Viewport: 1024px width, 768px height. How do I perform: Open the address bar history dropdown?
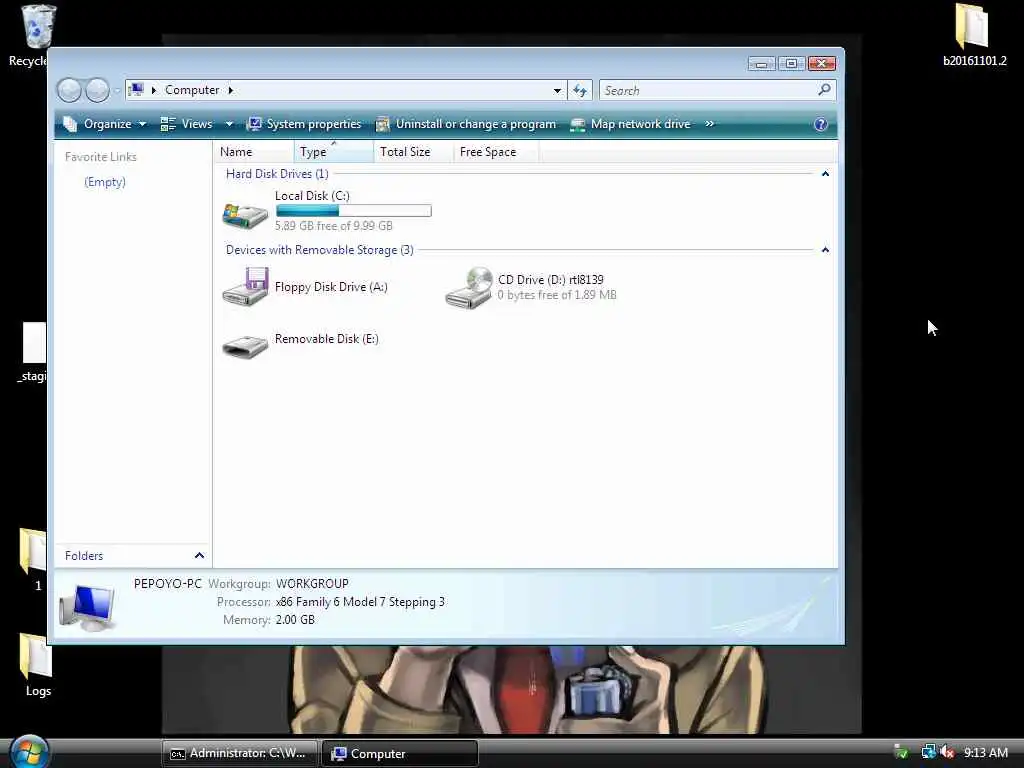coord(557,90)
